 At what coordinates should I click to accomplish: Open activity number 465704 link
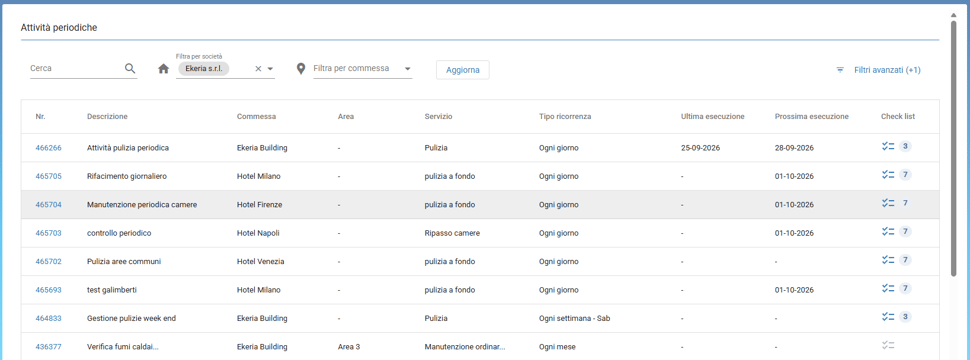point(48,204)
